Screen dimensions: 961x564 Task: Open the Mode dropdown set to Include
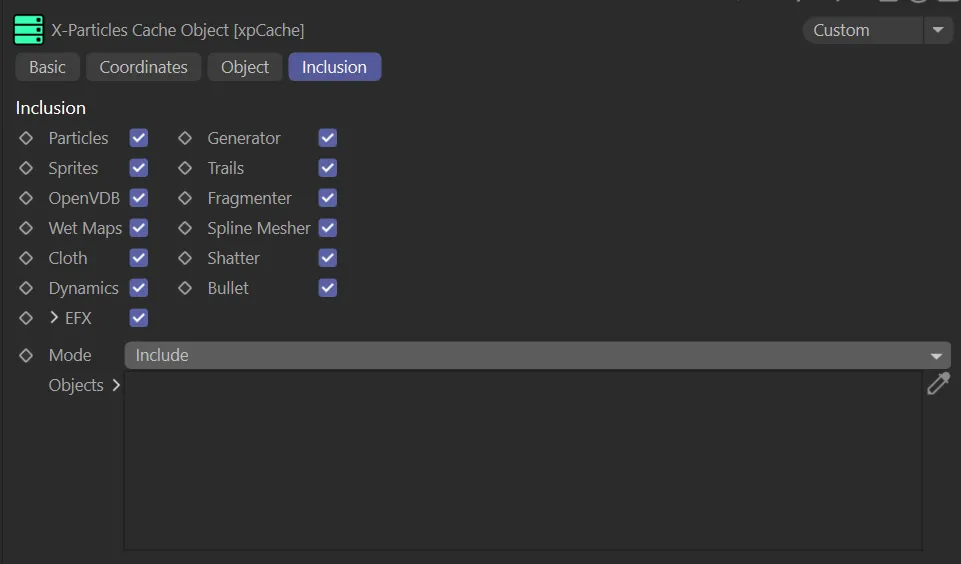coord(537,355)
